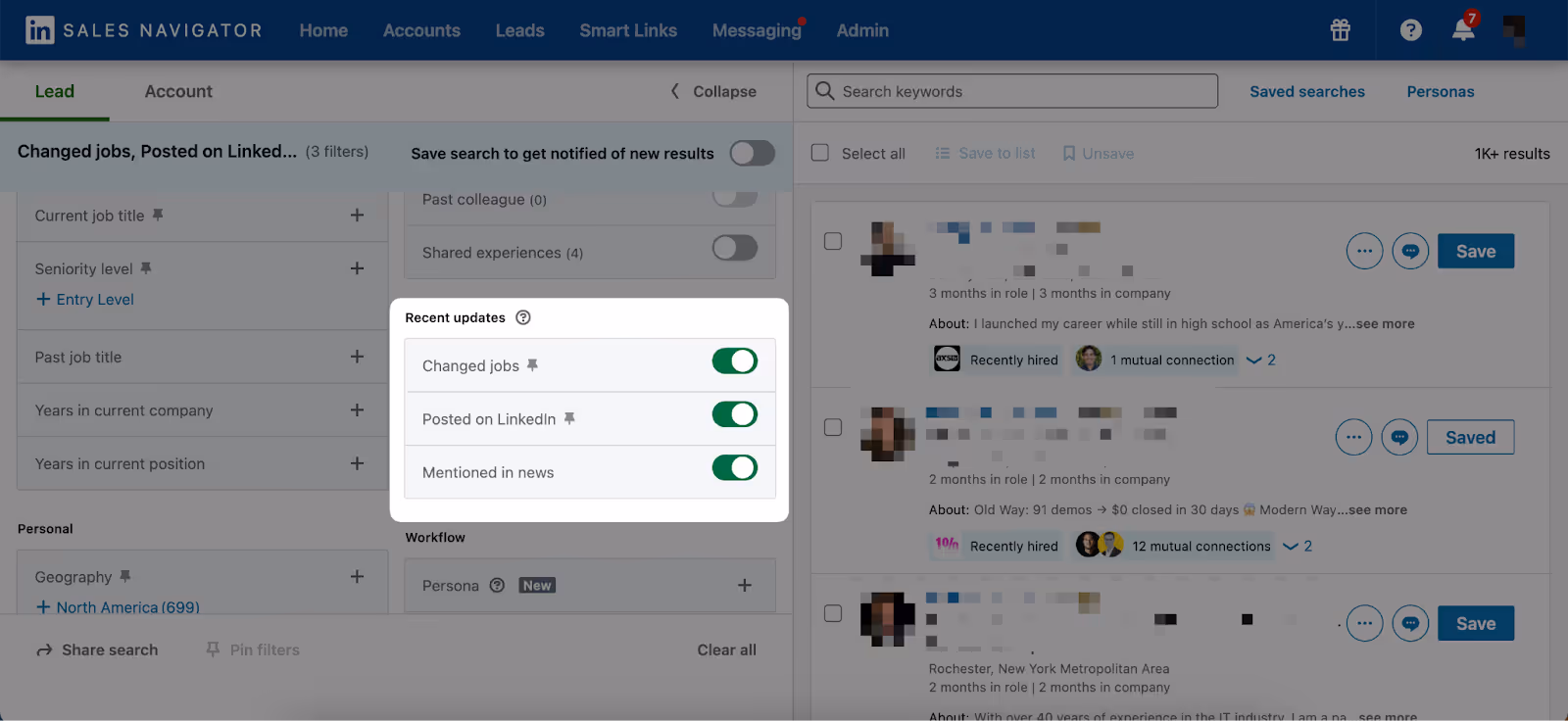
Task: Open Personas link
Action: (1441, 91)
